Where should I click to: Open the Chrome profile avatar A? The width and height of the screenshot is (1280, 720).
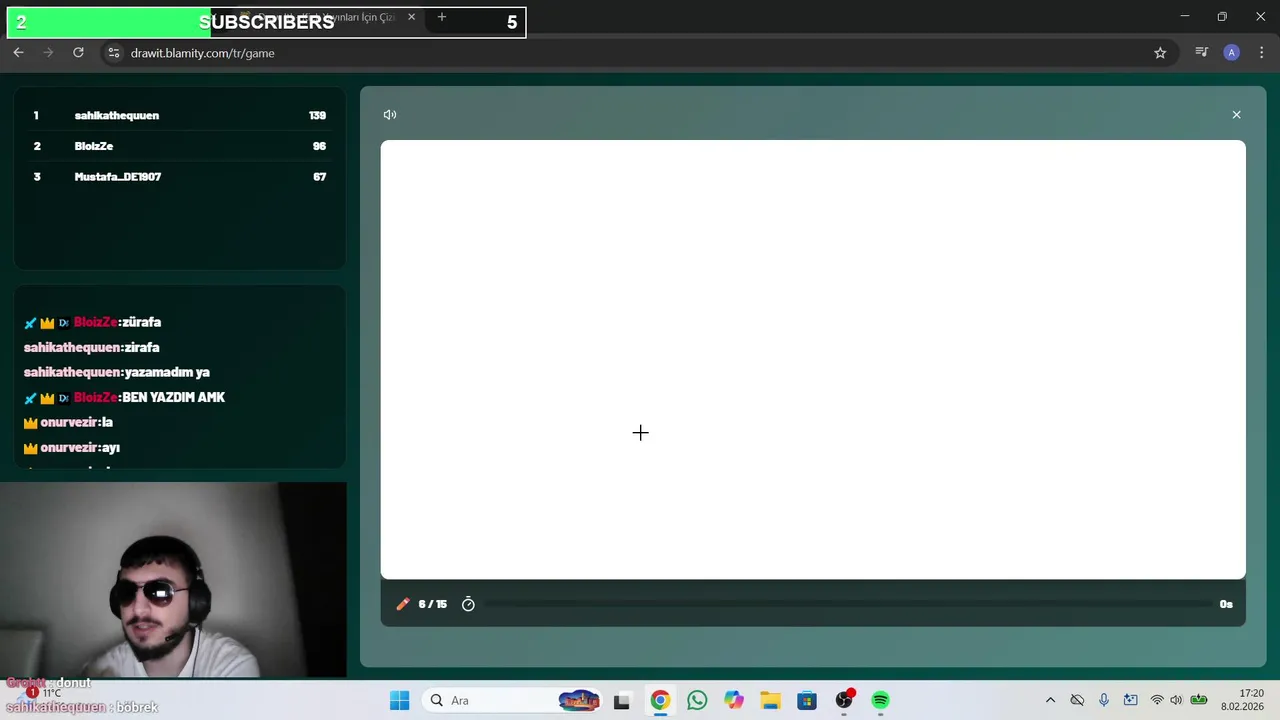pos(1232,53)
